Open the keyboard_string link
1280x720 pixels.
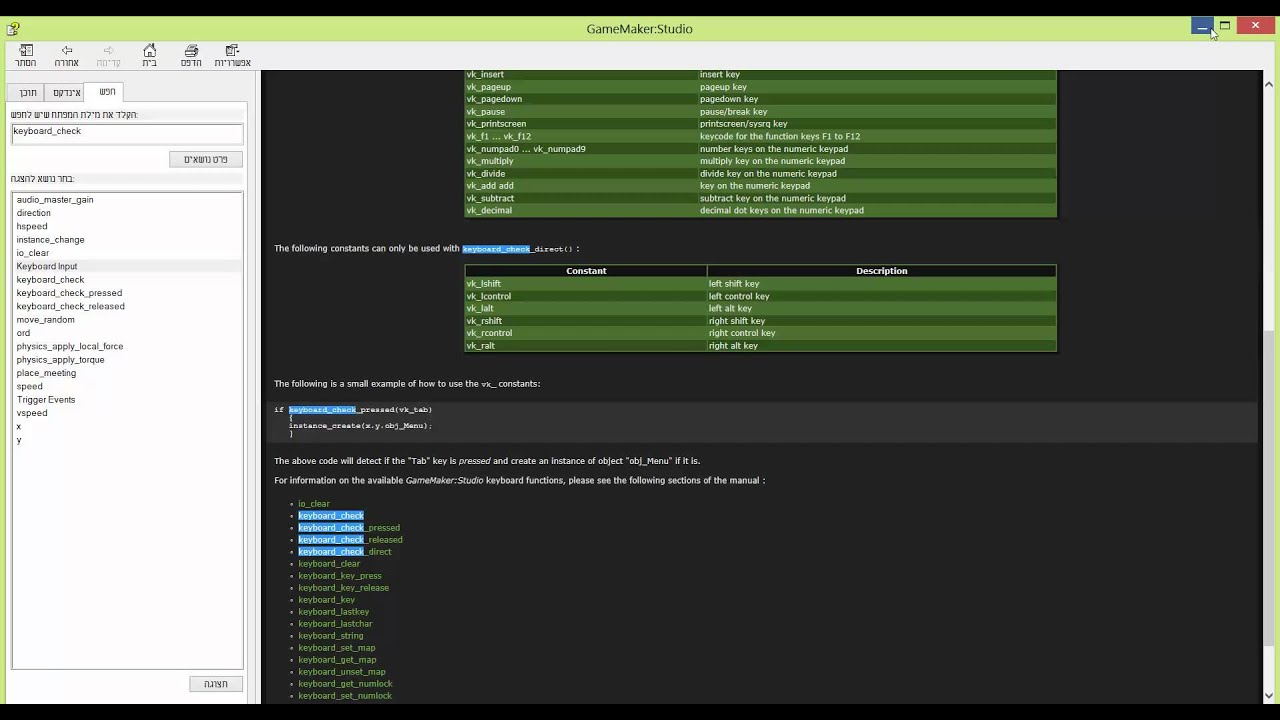[331, 636]
